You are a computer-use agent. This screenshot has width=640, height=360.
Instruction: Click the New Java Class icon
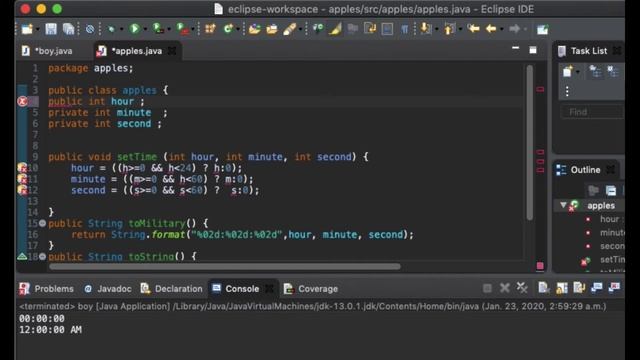pos(228,29)
